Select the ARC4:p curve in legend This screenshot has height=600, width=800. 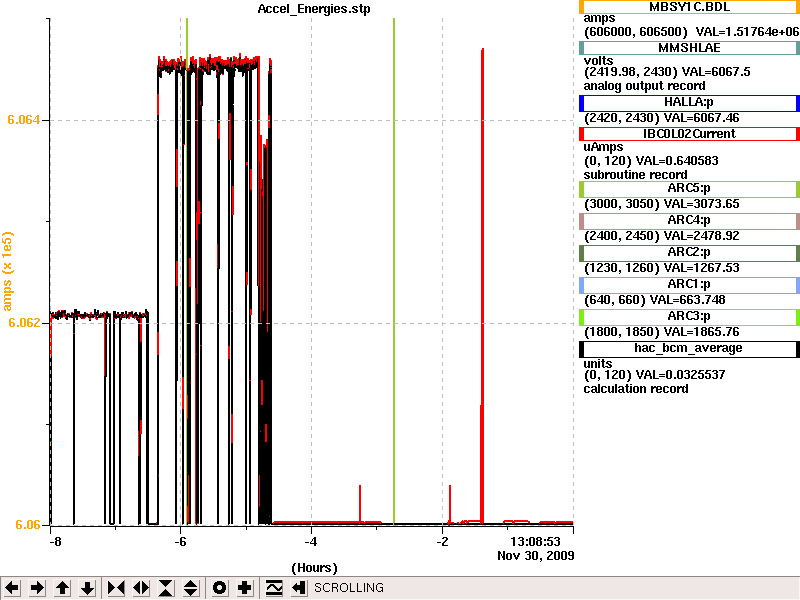coord(689,221)
